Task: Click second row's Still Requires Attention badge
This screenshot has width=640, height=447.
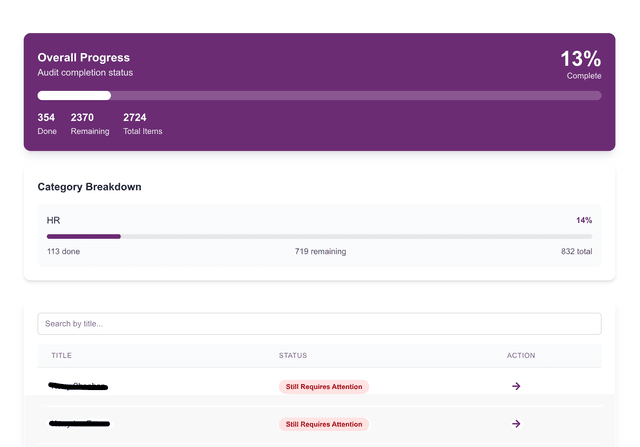Action: pyautogui.click(x=323, y=424)
